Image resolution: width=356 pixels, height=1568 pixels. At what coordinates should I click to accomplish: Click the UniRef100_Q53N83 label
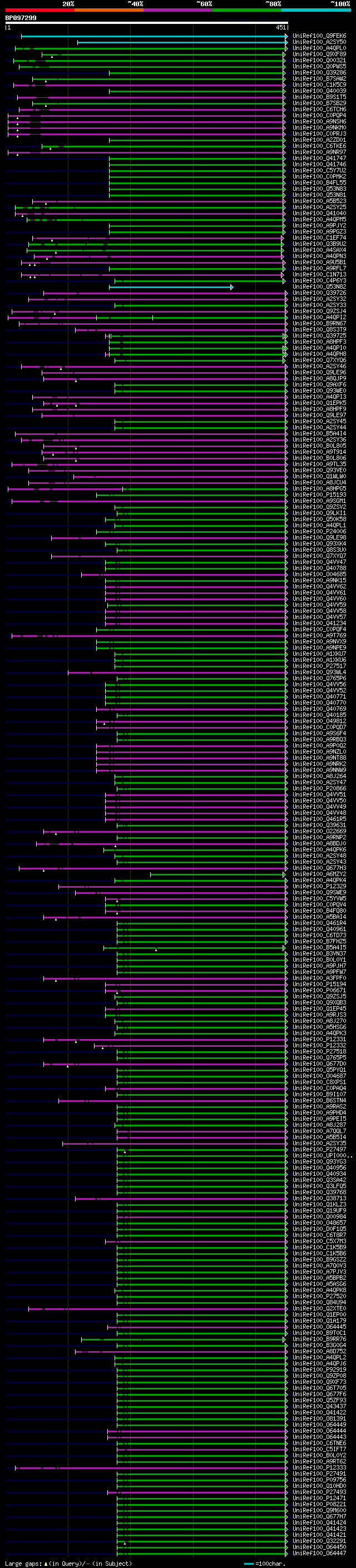(x=319, y=189)
